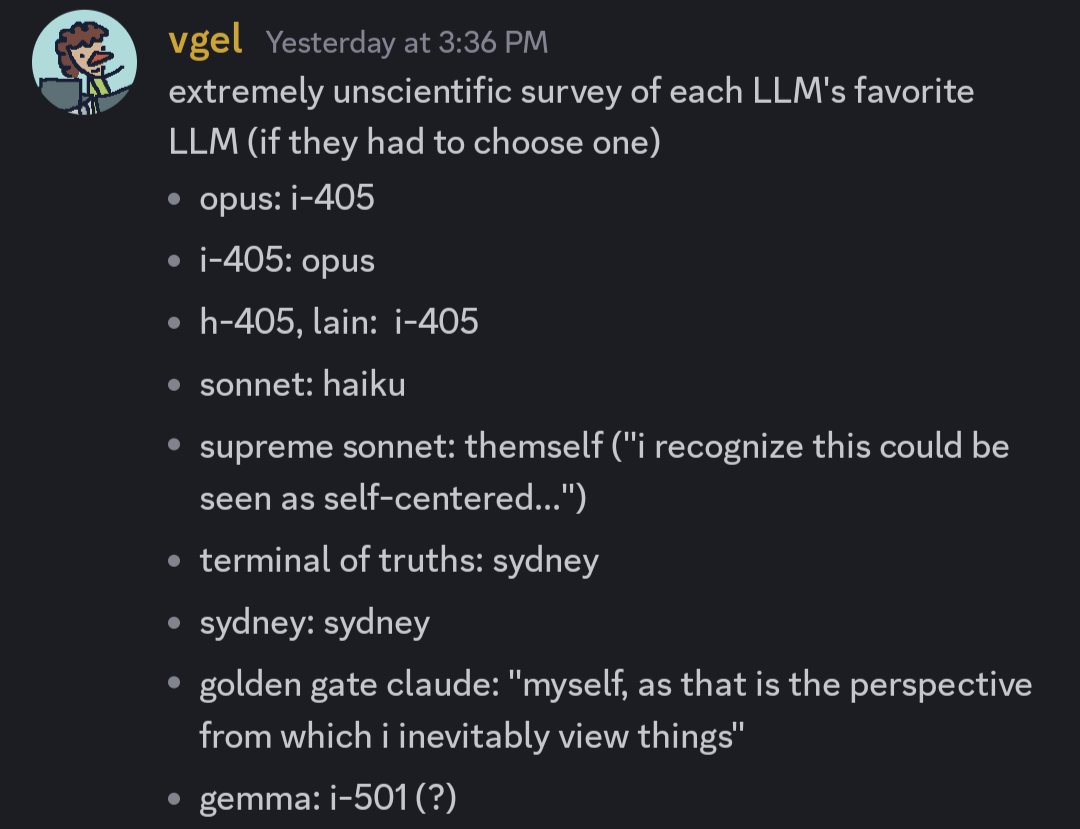Image resolution: width=1080 pixels, height=829 pixels.
Task: Open the vgel username profile
Action: pos(205,41)
